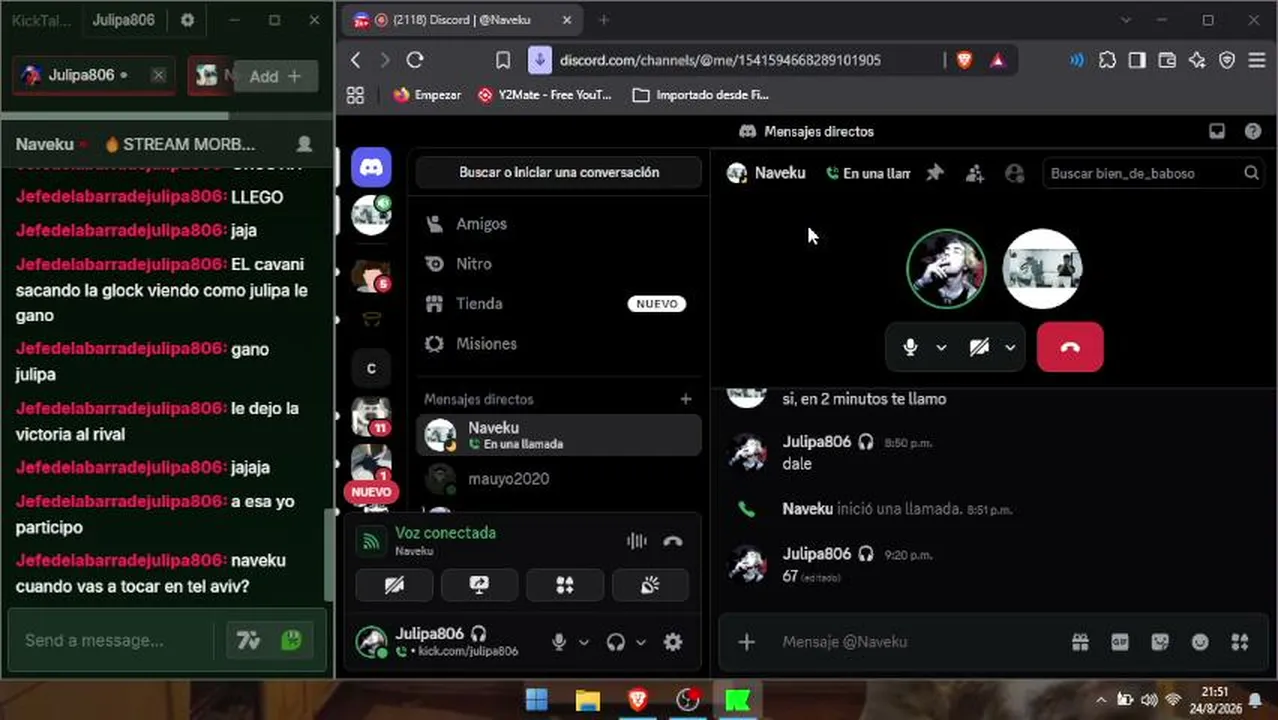Turn on camera in call controls
Image resolution: width=1278 pixels, height=720 pixels.
coord(979,347)
